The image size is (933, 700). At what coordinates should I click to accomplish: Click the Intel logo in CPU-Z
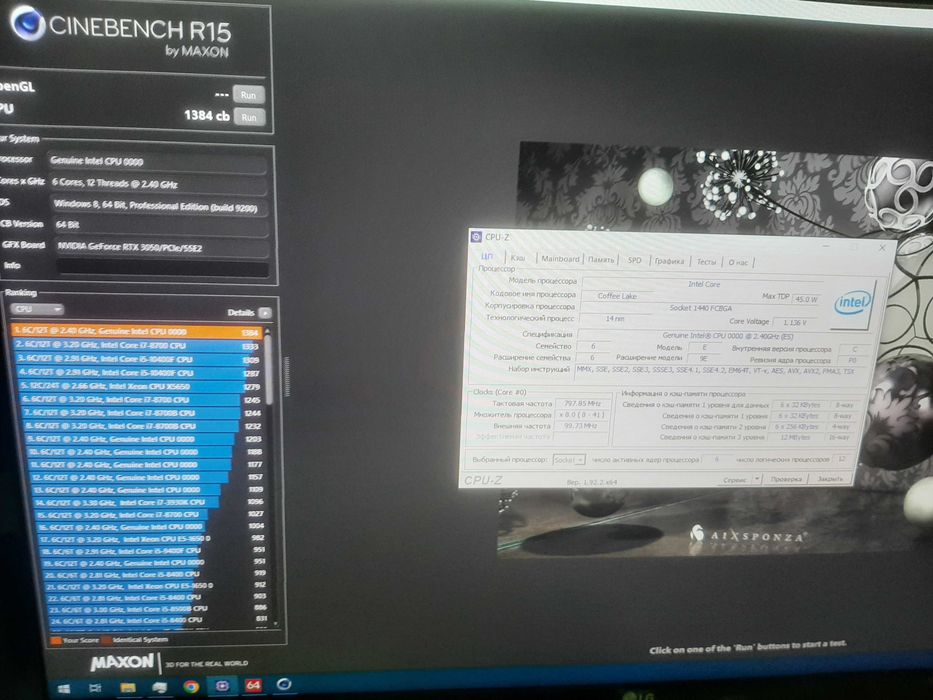tap(852, 303)
